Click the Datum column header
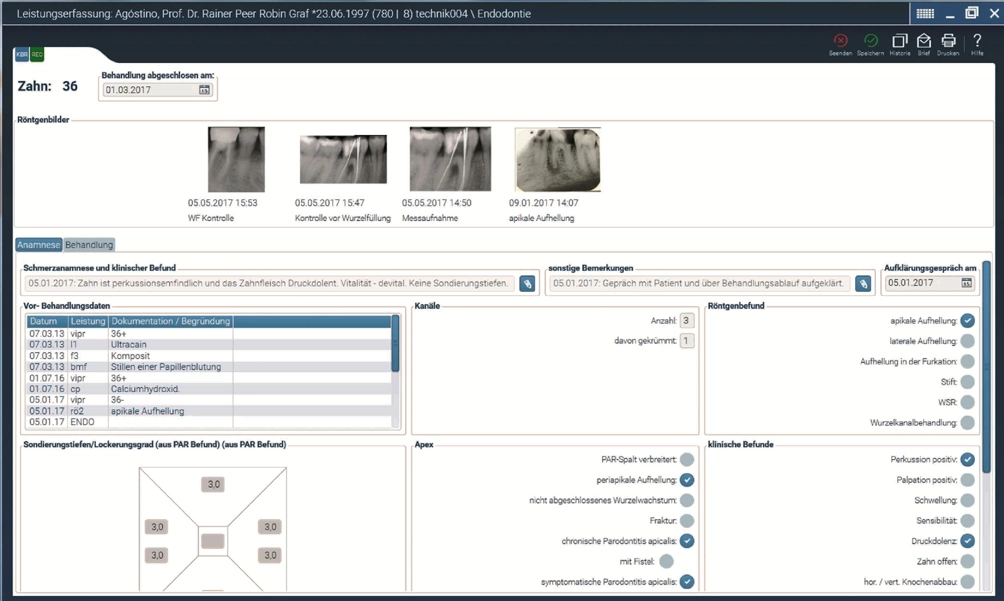This screenshot has width=1004, height=601. tap(47, 321)
